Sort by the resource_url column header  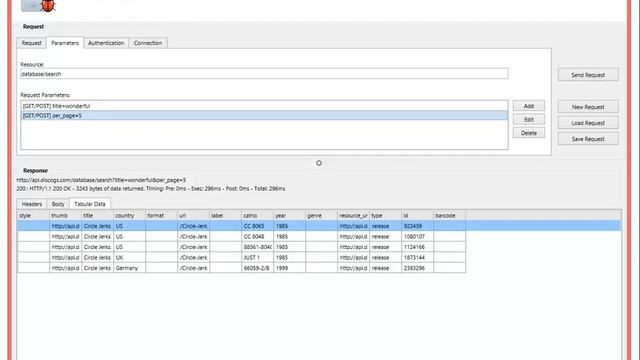[x=353, y=215]
